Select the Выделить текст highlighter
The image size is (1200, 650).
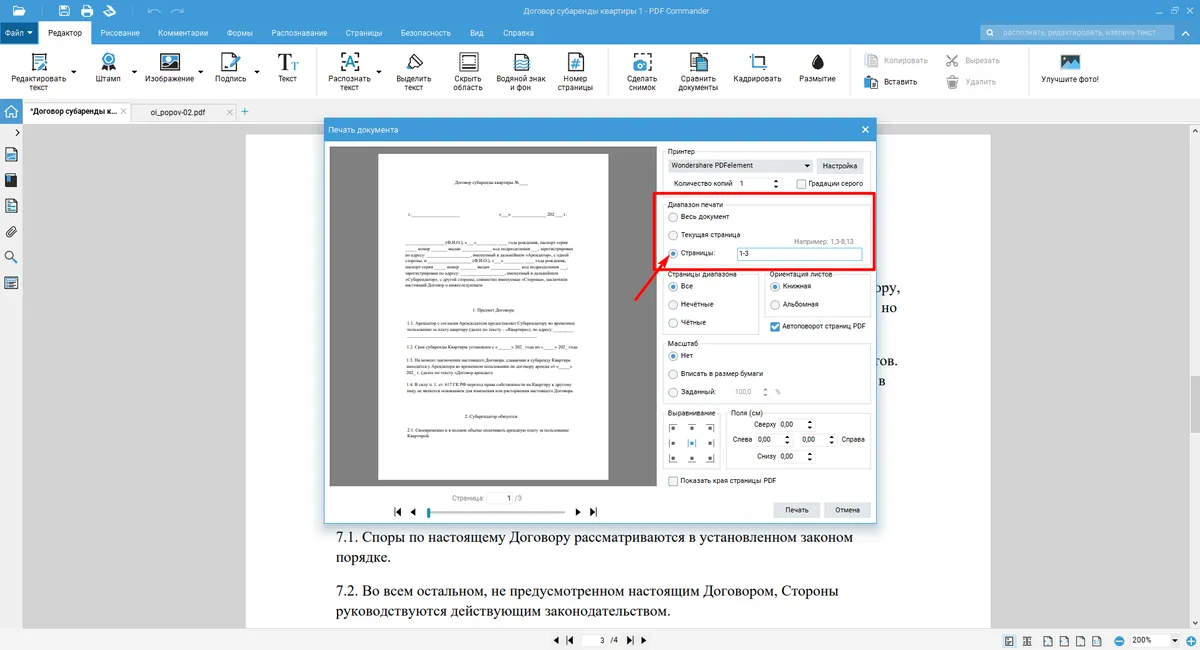[413, 70]
